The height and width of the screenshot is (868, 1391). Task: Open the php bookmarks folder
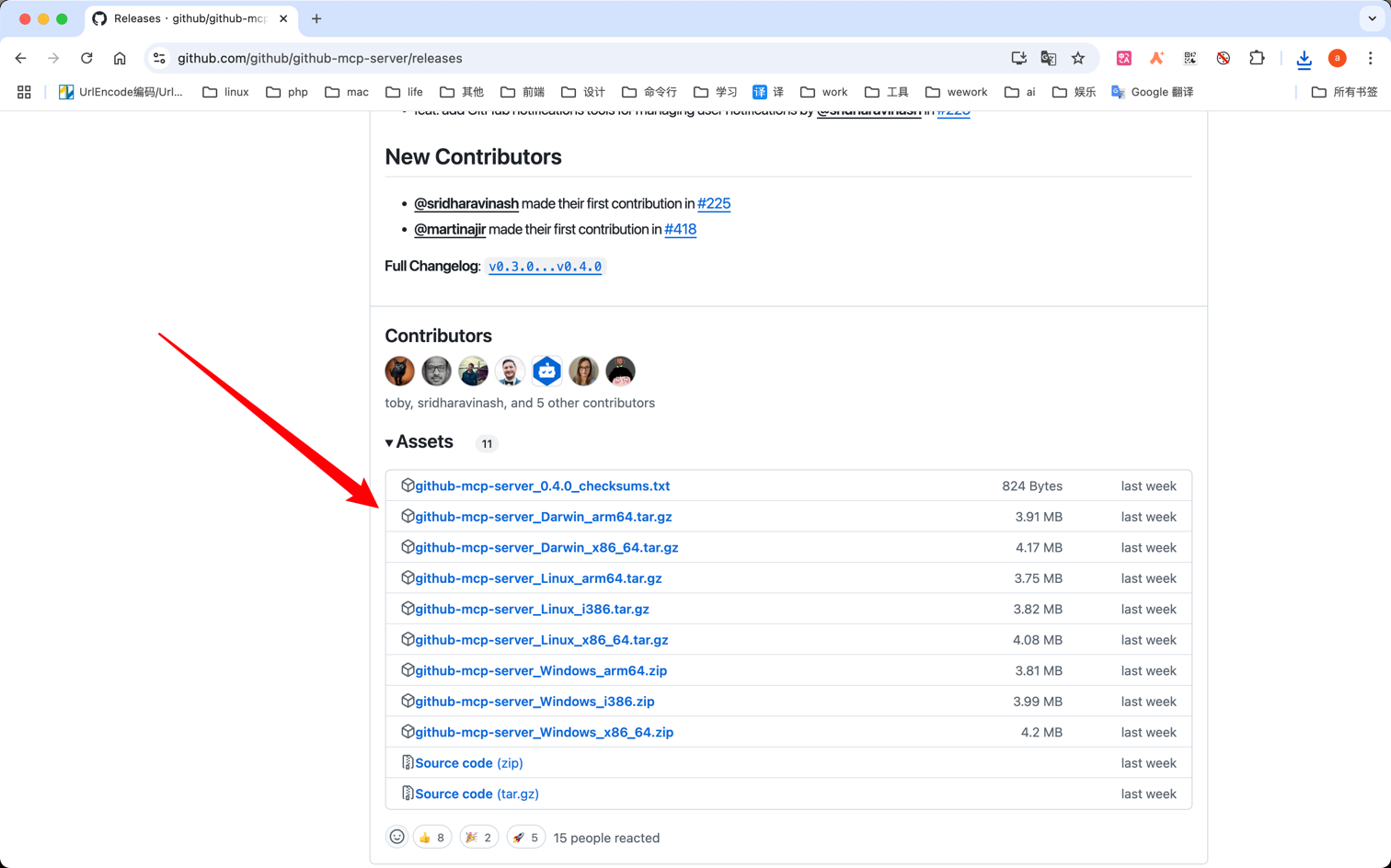pyautogui.click(x=287, y=92)
